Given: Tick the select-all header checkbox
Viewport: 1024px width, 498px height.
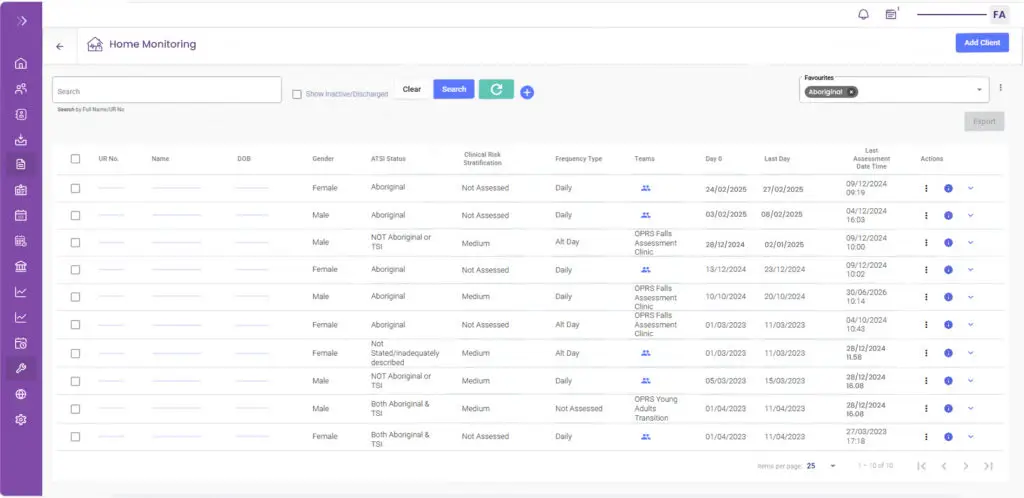Looking at the screenshot, I should tap(75, 159).
